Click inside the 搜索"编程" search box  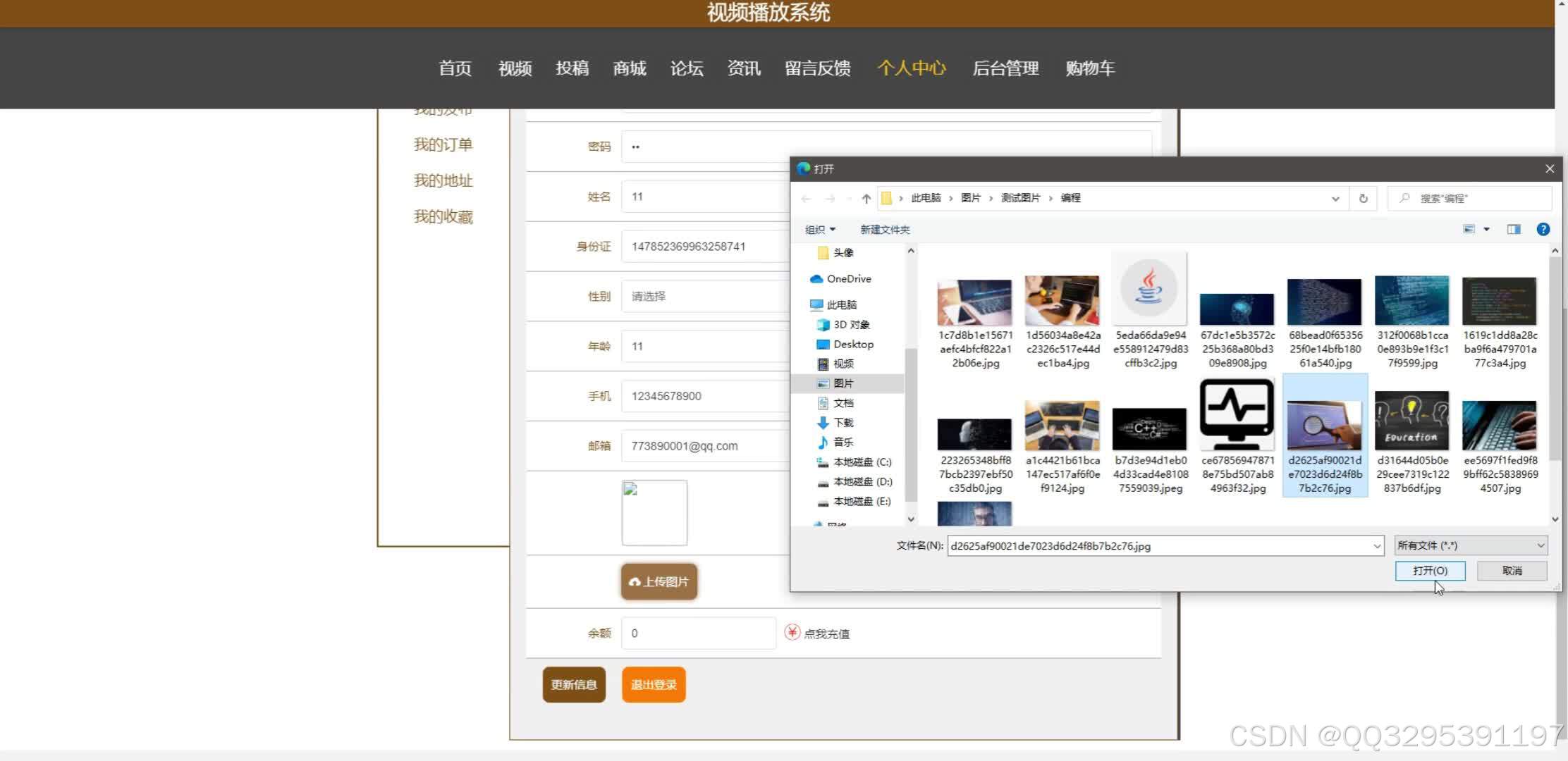(x=1470, y=199)
